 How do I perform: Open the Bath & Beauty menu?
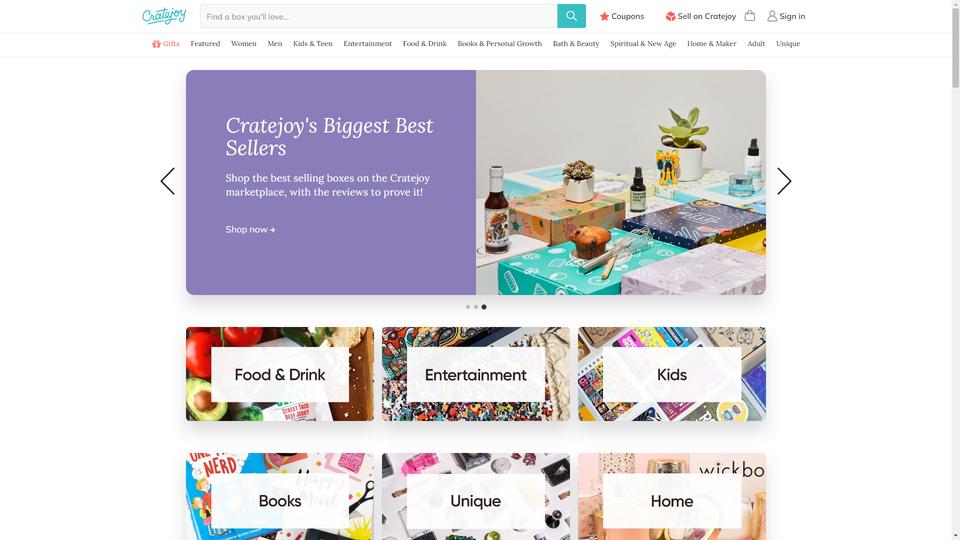(576, 43)
